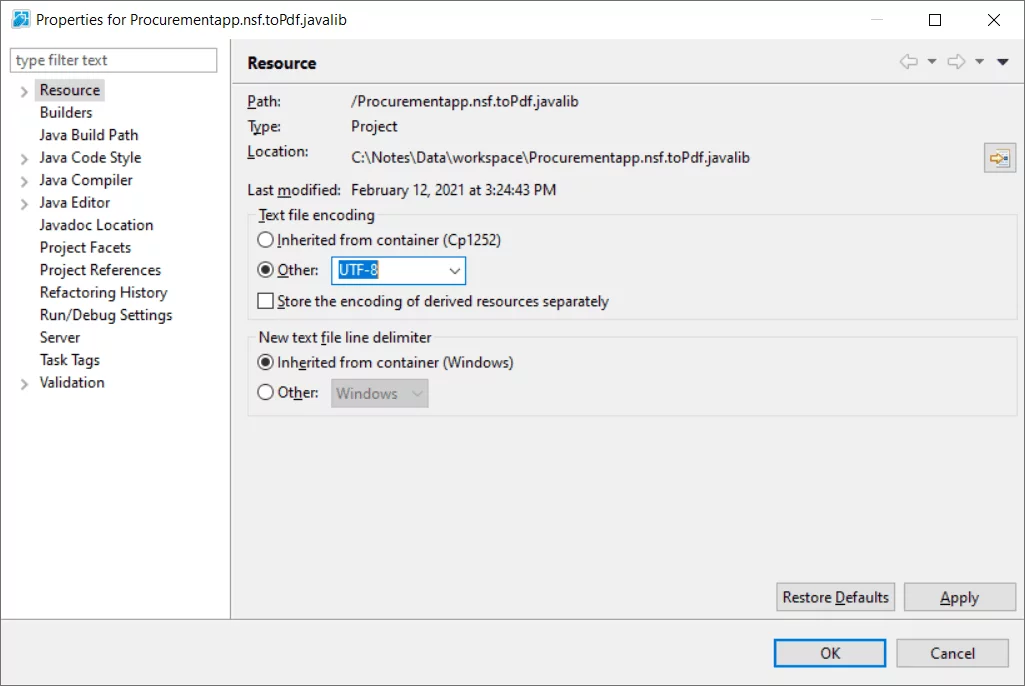This screenshot has height=686, width=1025.
Task: Enable Store the encoding of derived resources separately
Action: (265, 301)
